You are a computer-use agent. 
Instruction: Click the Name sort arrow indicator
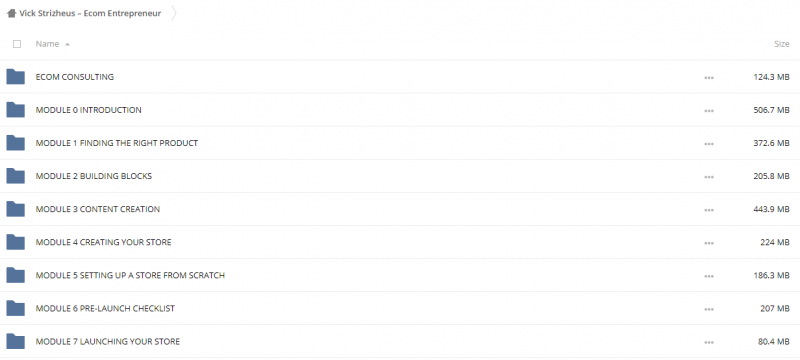(67, 44)
